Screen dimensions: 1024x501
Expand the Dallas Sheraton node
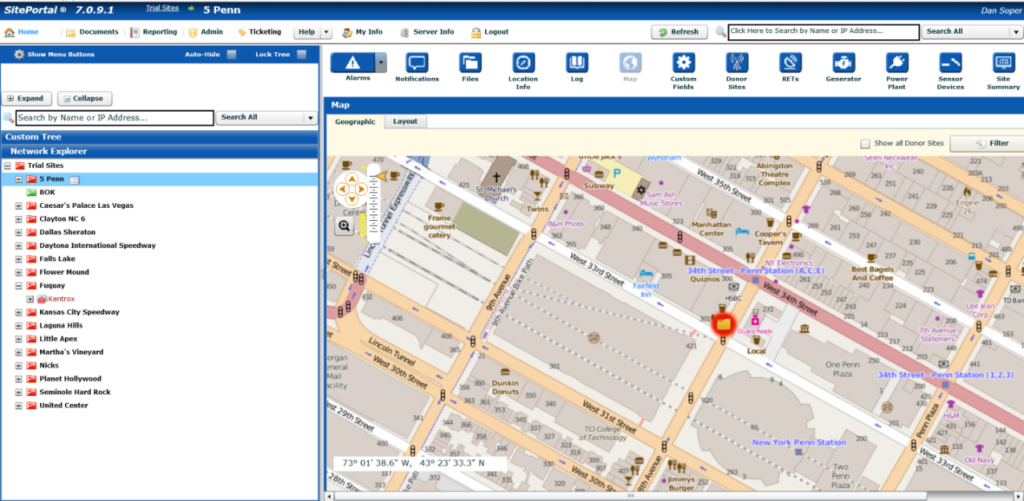[18, 233]
